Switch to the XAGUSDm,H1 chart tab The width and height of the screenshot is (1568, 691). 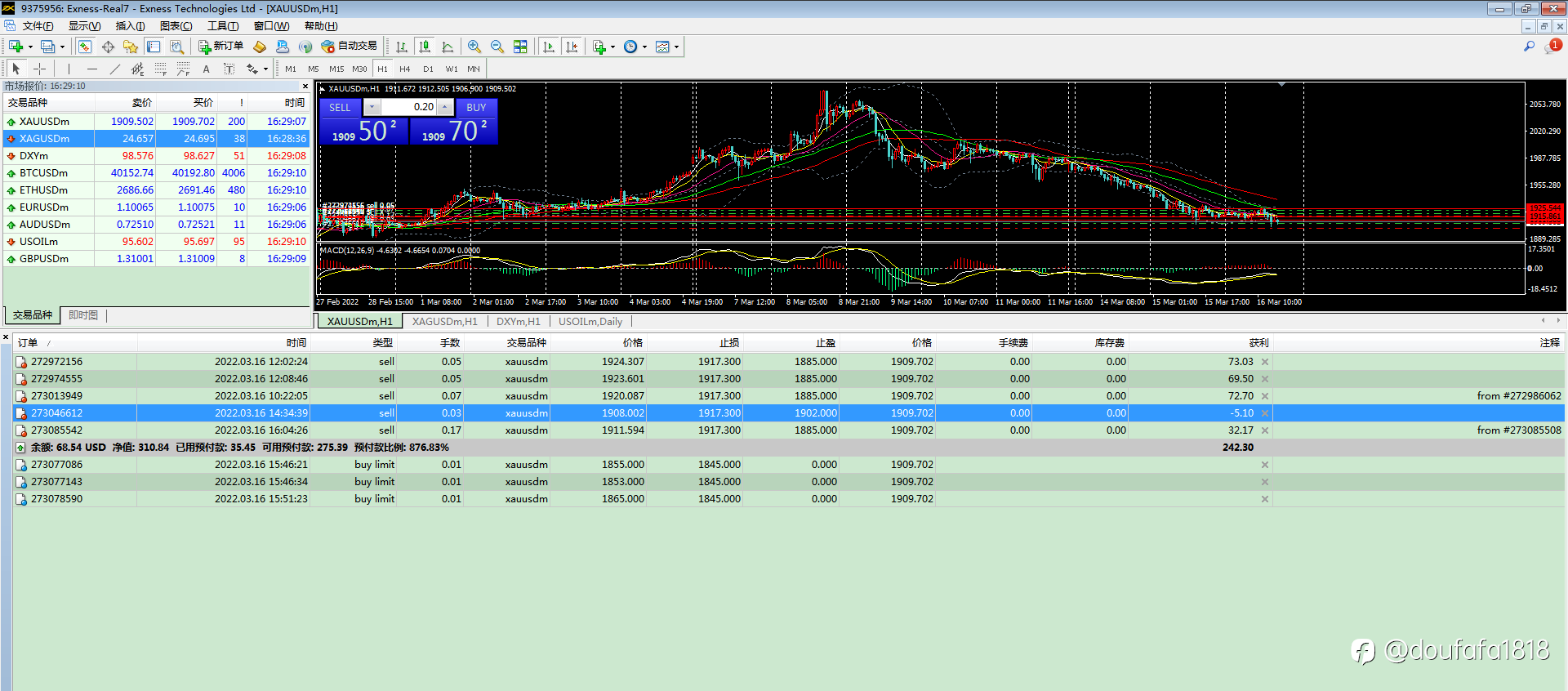[444, 321]
